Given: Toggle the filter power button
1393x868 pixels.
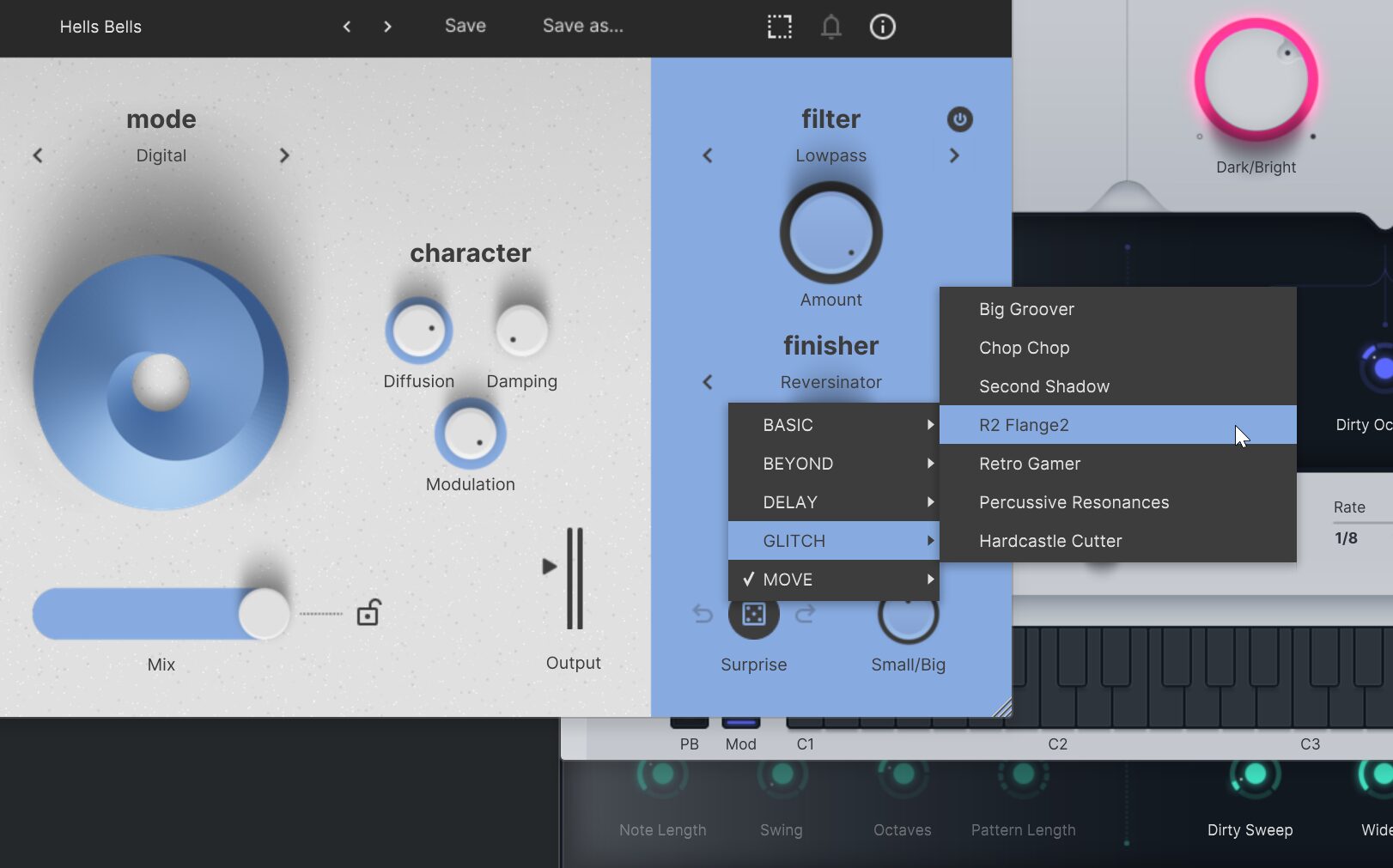Looking at the screenshot, I should pyautogui.click(x=960, y=119).
